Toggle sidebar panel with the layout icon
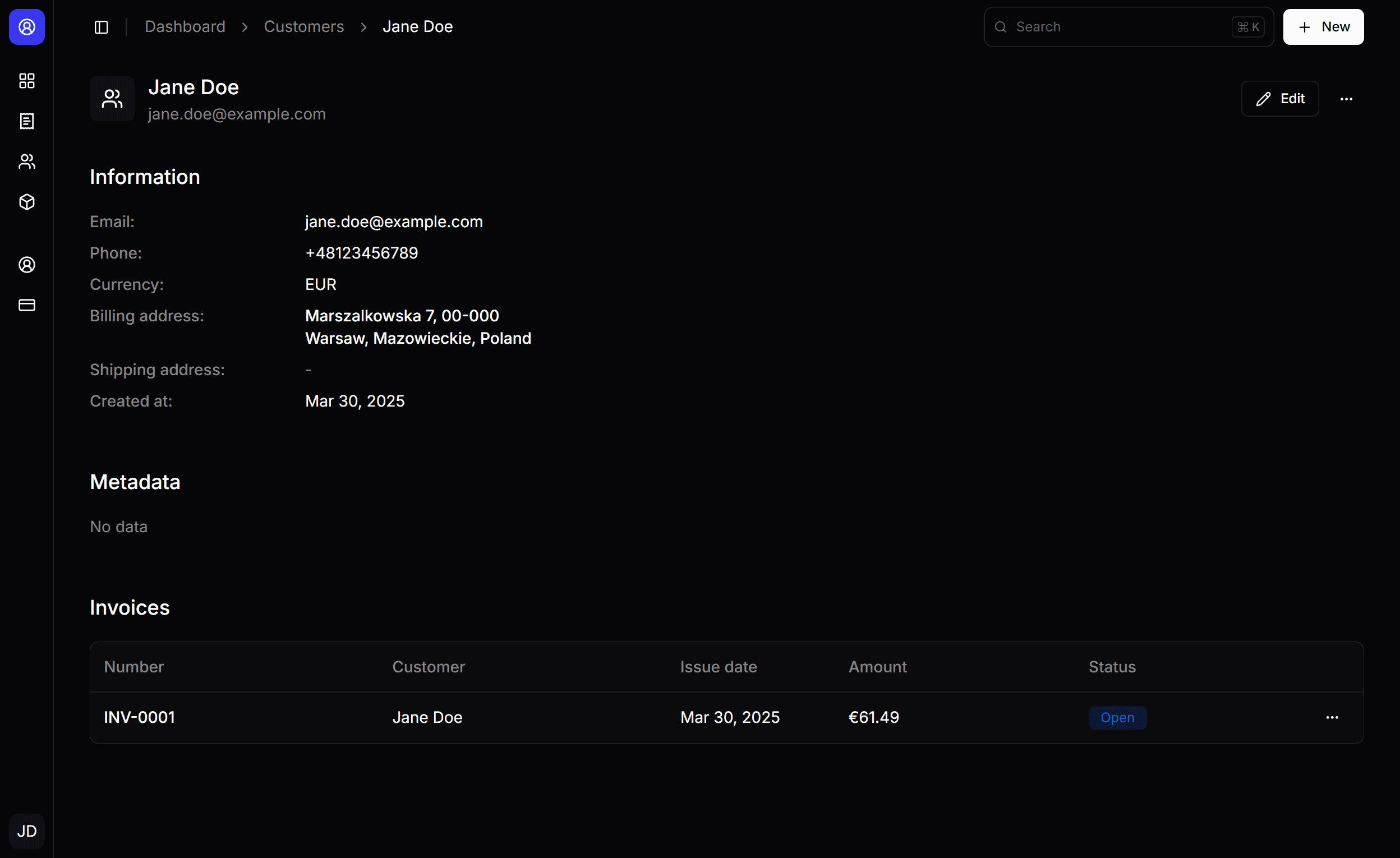This screenshot has height=858, width=1400. (101, 27)
